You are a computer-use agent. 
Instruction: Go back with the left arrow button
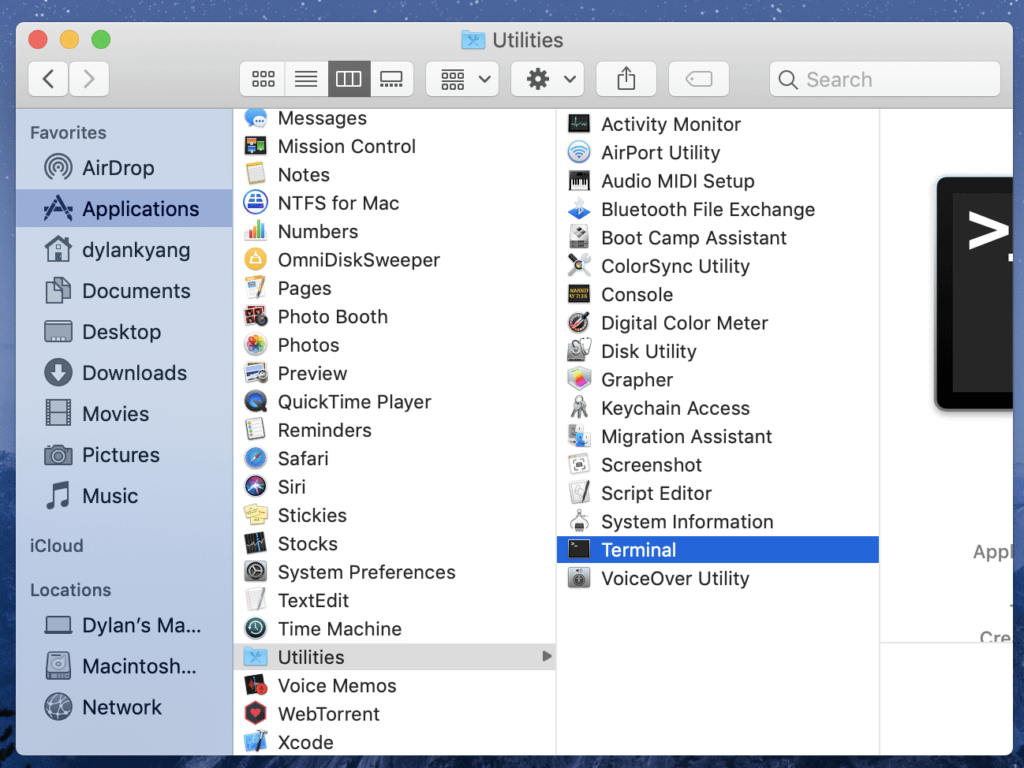click(48, 79)
